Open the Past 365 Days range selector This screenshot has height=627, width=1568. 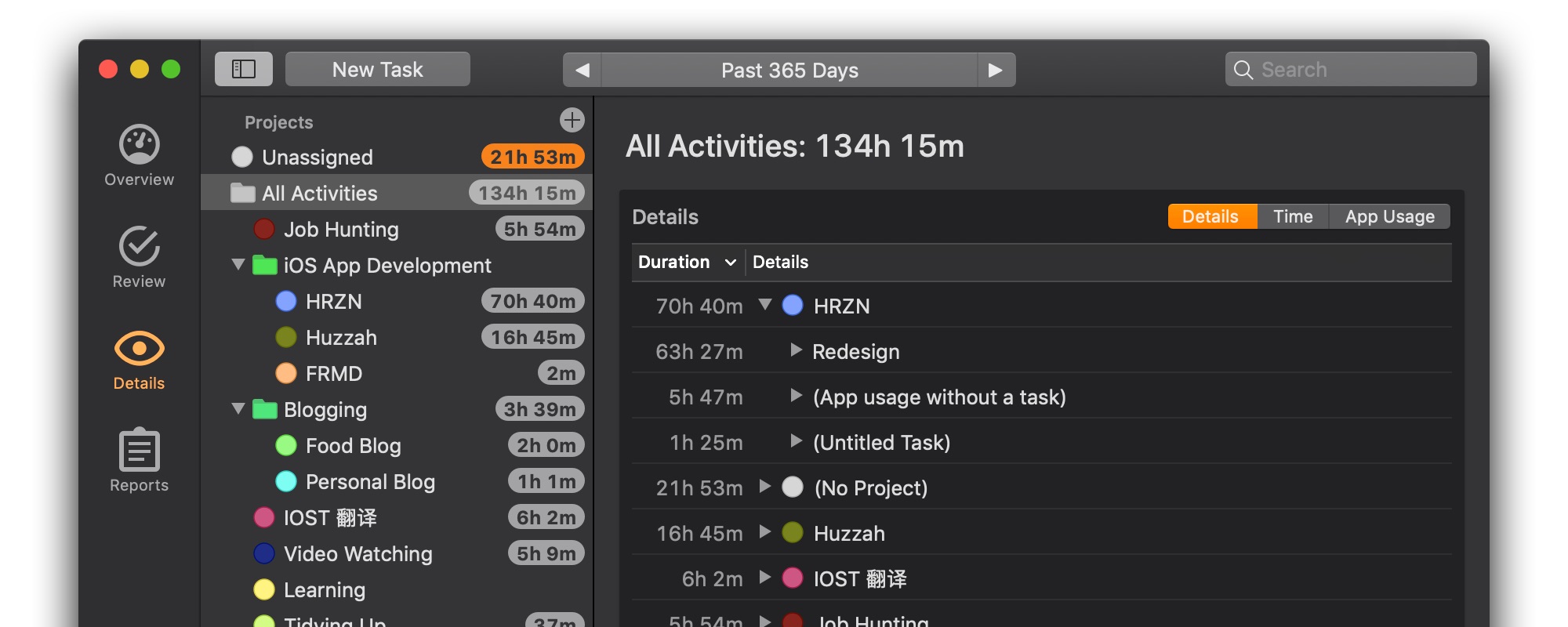point(789,71)
